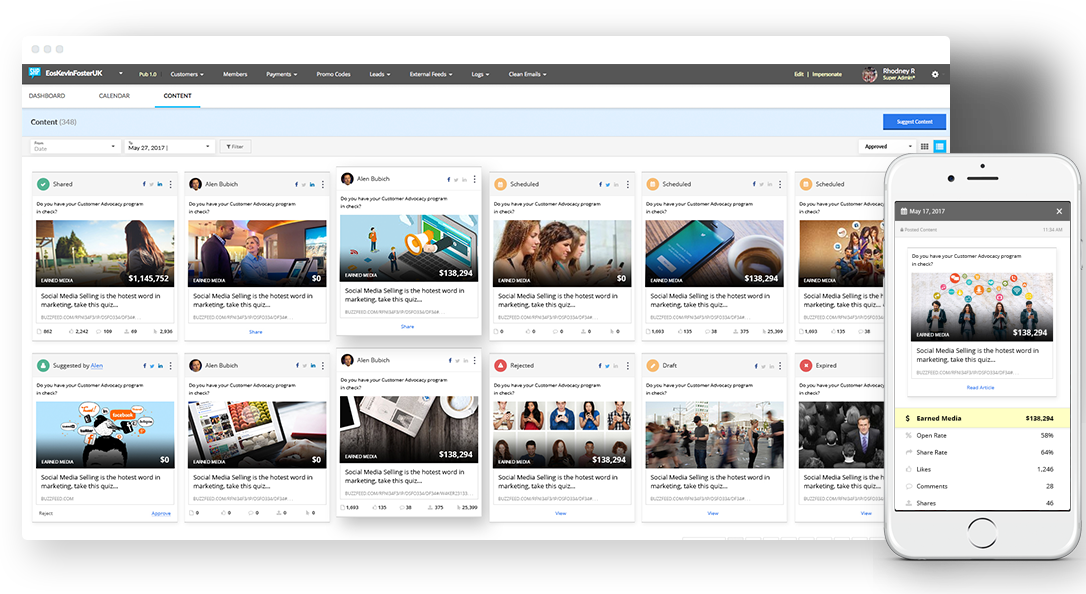This screenshot has height=594, width=1086.
Task: Select the Pub 1.0 item in the nav bar
Action: pyautogui.click(x=148, y=74)
